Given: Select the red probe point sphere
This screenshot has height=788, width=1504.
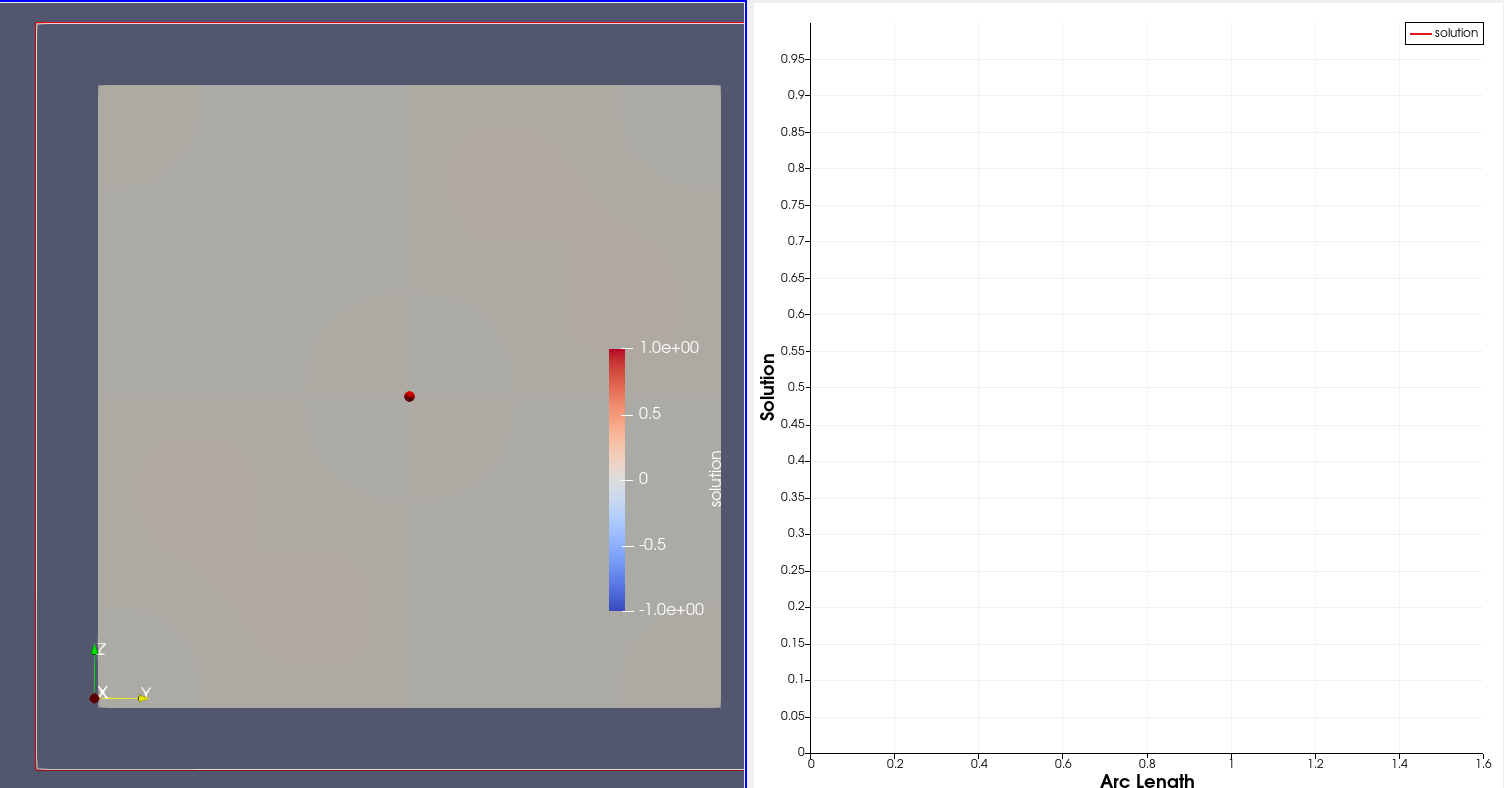Looking at the screenshot, I should [x=408, y=396].
